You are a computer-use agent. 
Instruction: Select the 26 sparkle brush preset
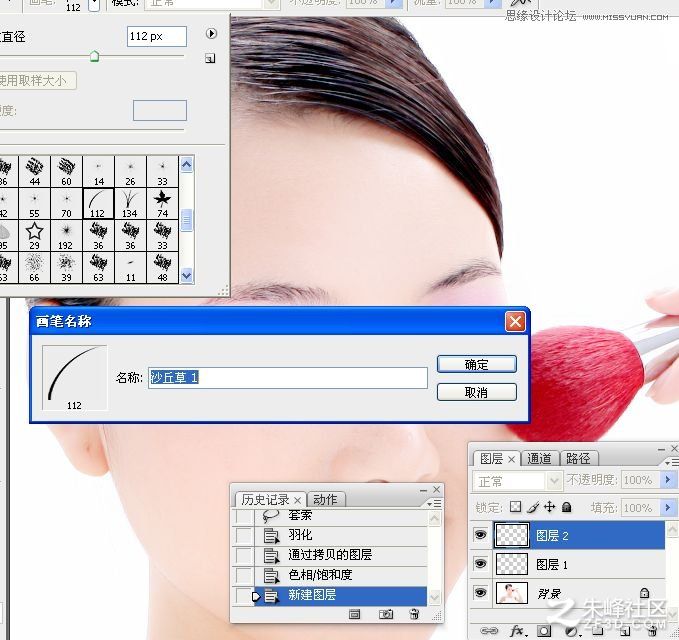click(x=130, y=171)
